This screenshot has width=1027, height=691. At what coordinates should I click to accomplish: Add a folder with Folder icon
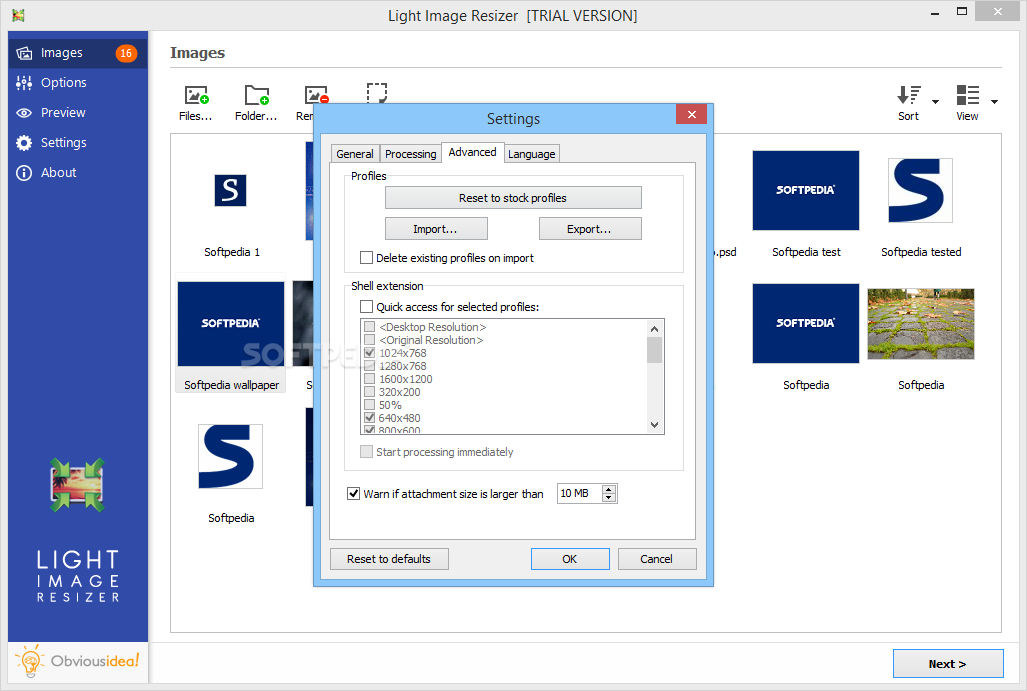(x=256, y=103)
